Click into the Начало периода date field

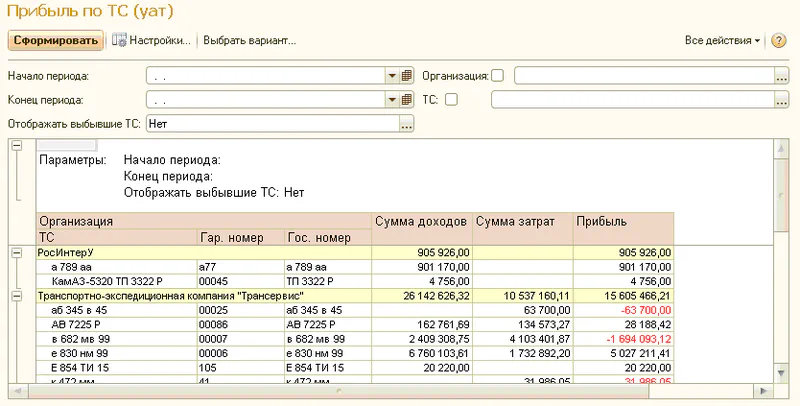point(265,76)
